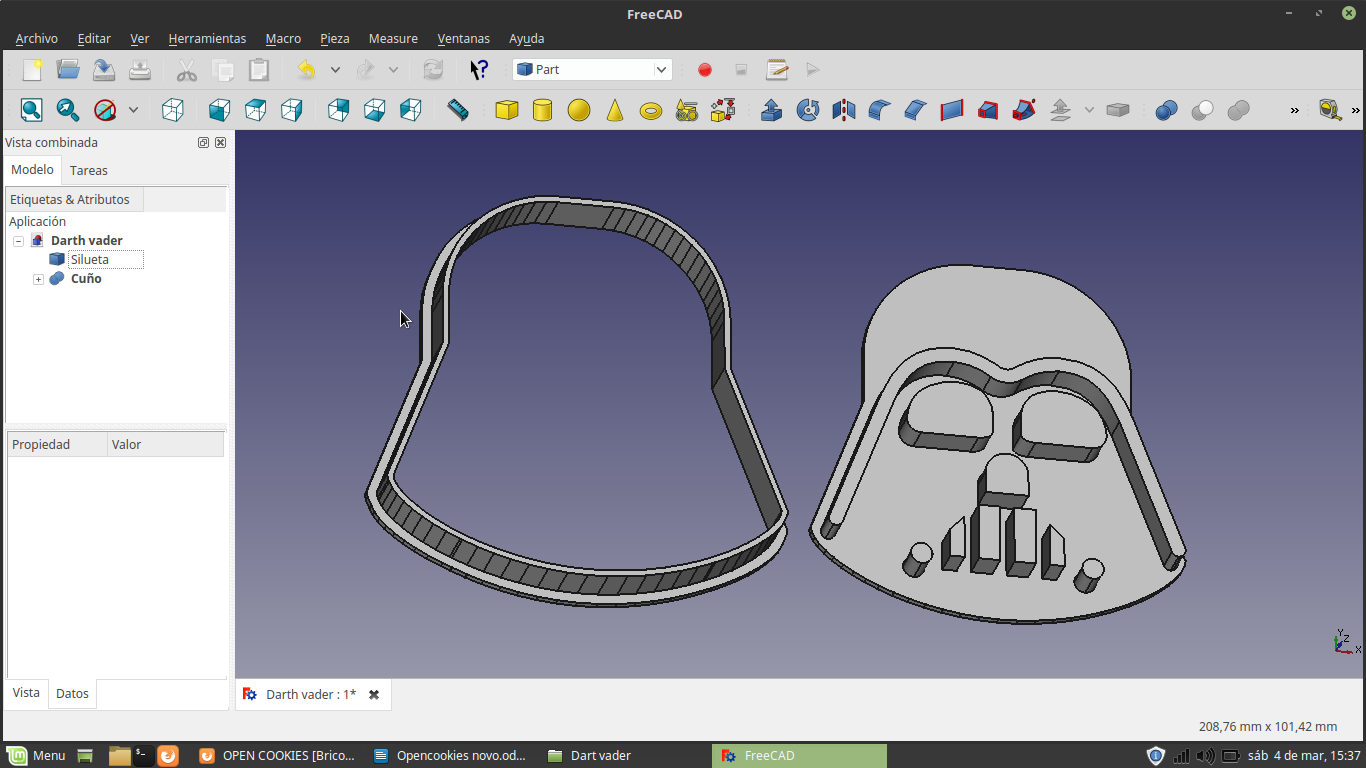Open the draw style dropdown arrow
The width and height of the screenshot is (1366, 768).
point(133,110)
